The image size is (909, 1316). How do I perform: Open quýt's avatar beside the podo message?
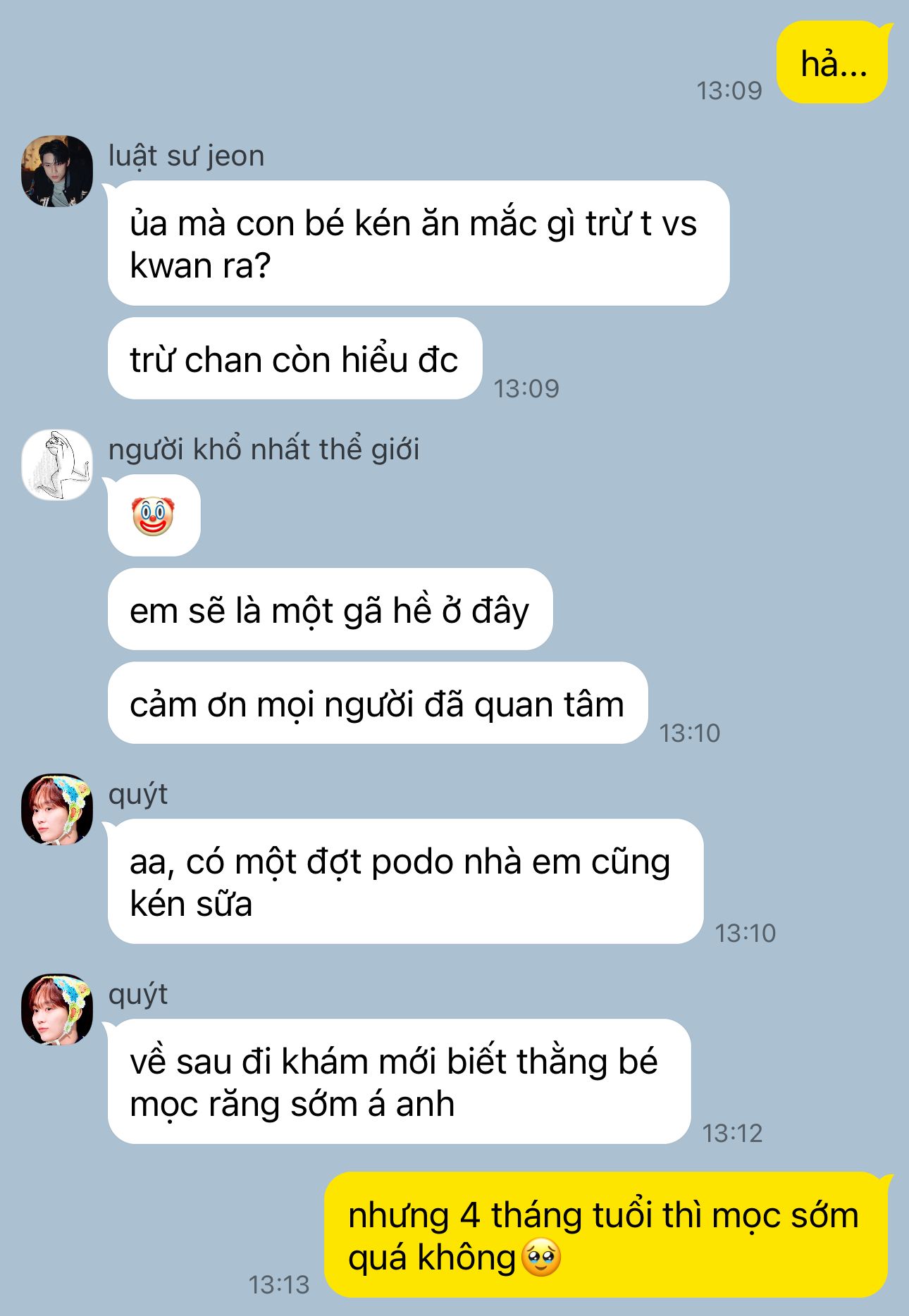pyautogui.click(x=57, y=809)
